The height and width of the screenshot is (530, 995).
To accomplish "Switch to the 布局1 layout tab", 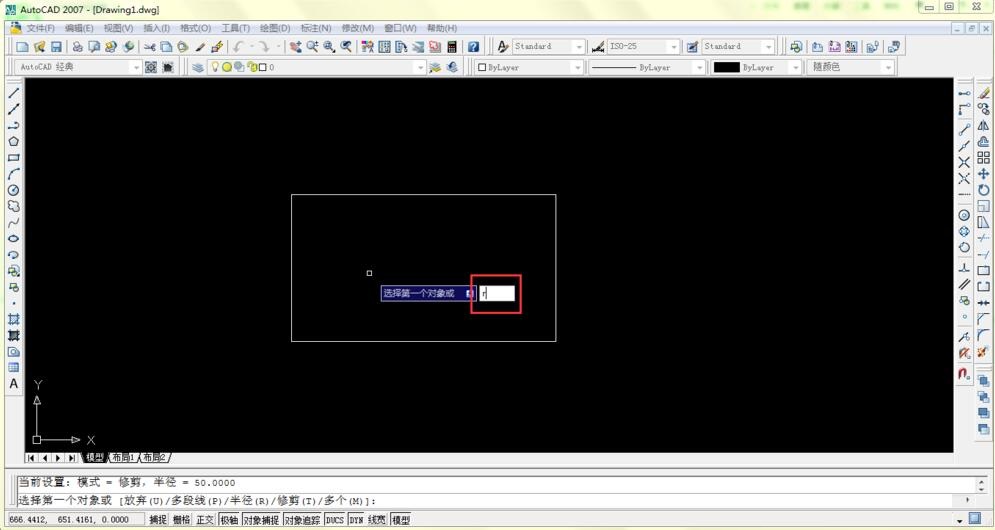I will pos(122,458).
